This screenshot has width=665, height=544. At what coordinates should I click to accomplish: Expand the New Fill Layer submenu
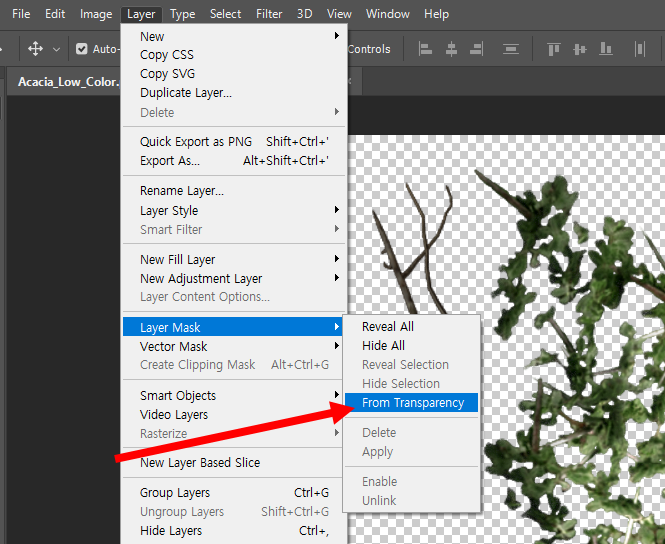(234, 259)
